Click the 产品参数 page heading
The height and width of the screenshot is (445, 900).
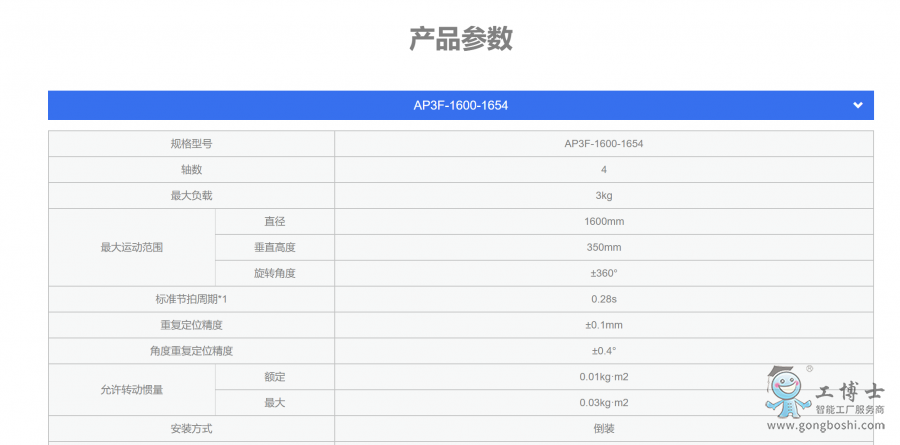tap(460, 39)
